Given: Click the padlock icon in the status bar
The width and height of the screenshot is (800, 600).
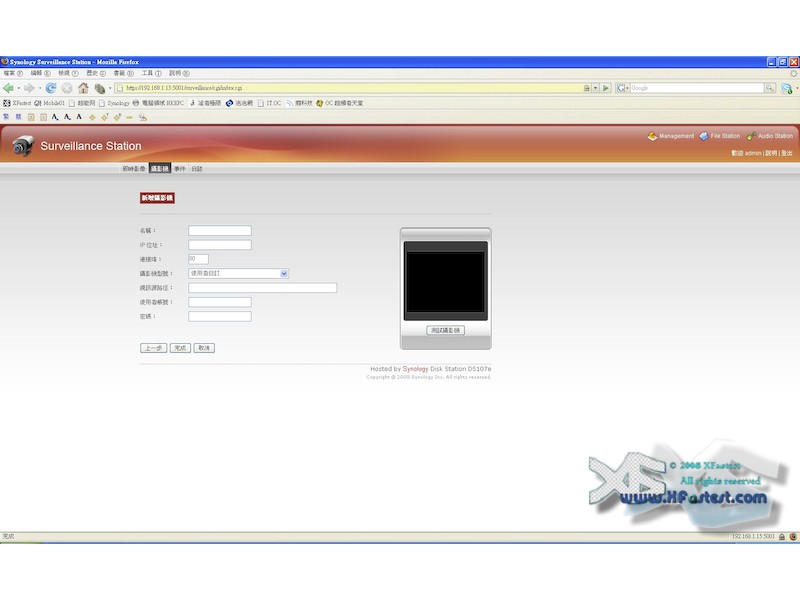Looking at the screenshot, I should click(782, 537).
